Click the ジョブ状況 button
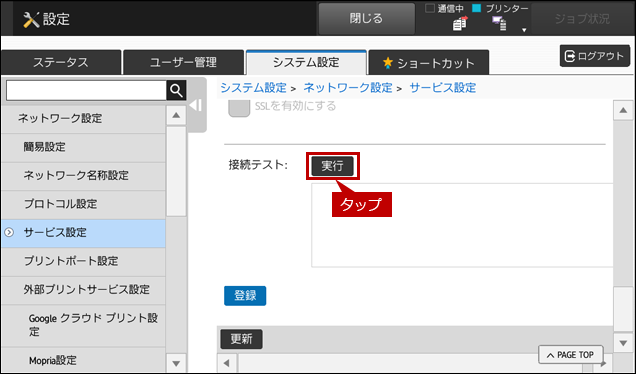Viewport: 636px width, 374px height. point(582,19)
